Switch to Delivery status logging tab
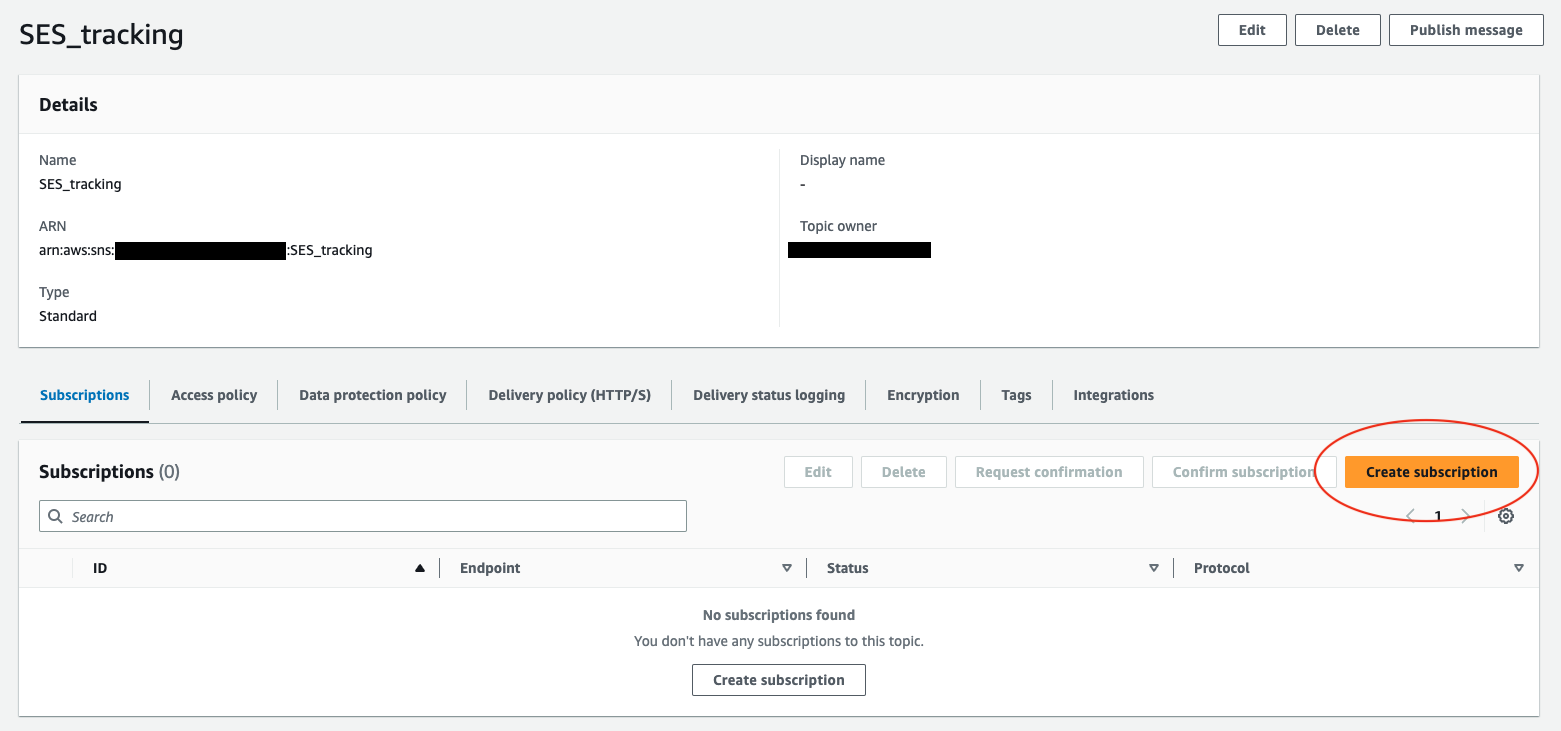This screenshot has width=1561, height=731. point(768,394)
